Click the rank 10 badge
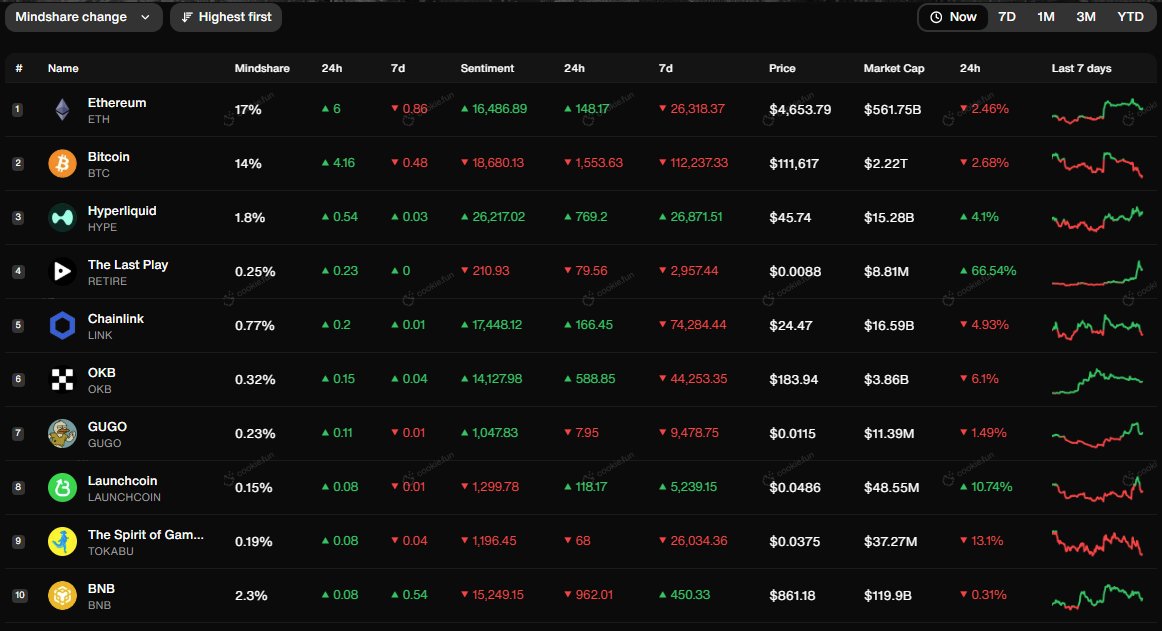Screen dimensions: 1162x631 click(20, 595)
